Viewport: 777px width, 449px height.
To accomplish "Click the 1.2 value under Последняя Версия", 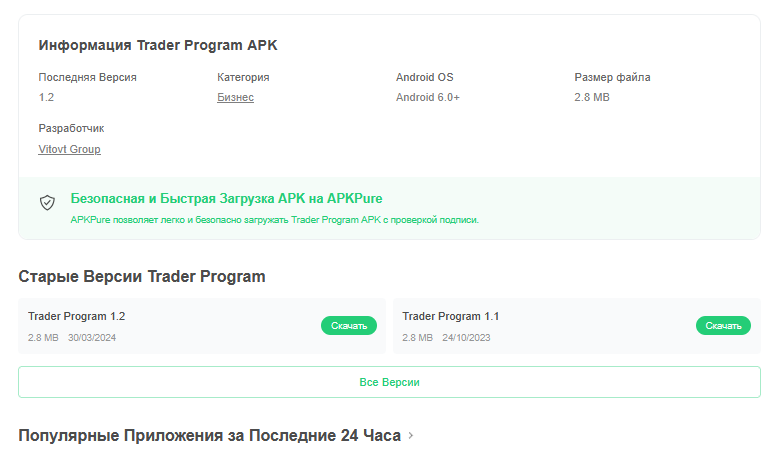I will point(46,97).
